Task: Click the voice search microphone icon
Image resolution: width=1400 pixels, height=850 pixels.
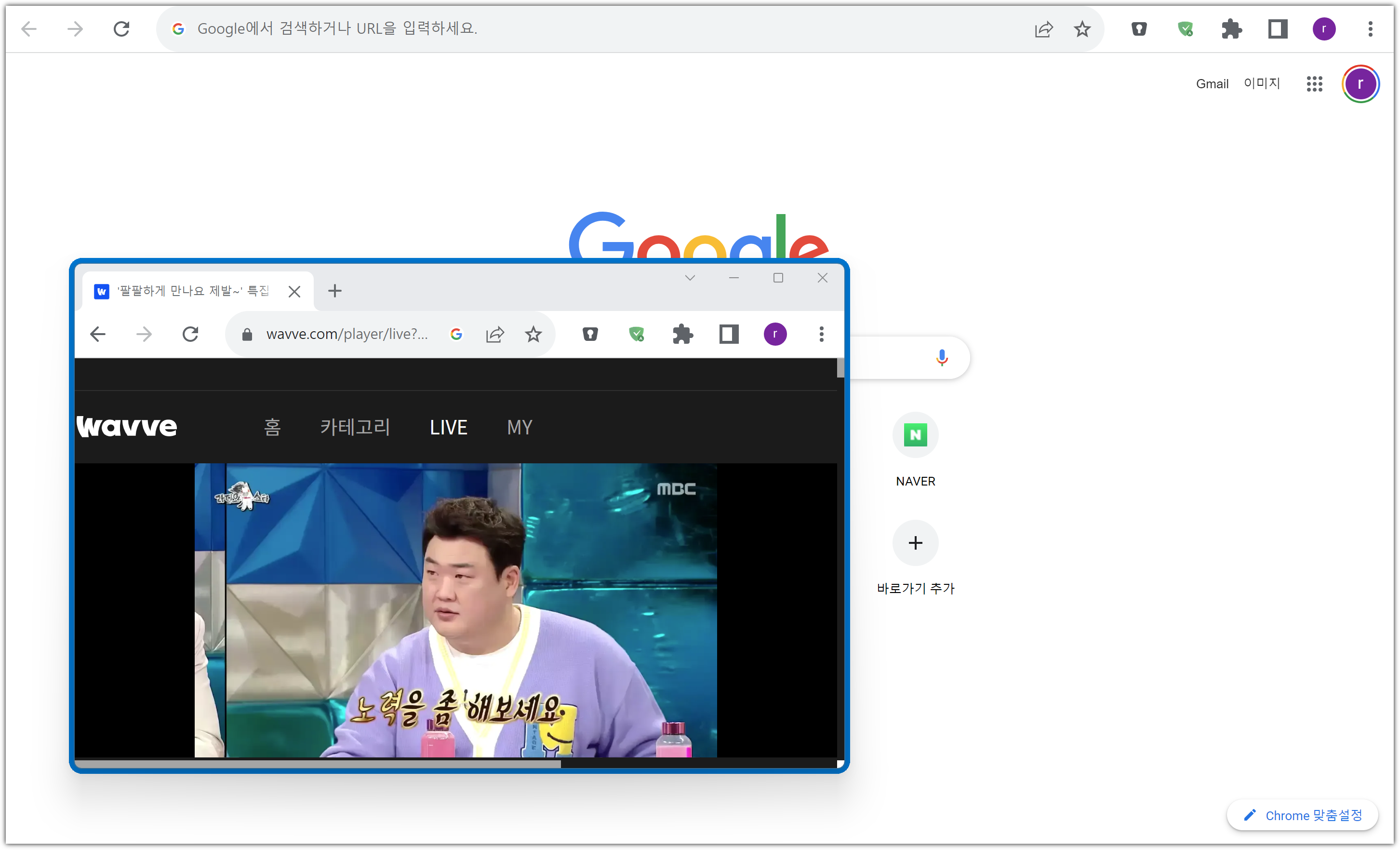Action: 942,357
